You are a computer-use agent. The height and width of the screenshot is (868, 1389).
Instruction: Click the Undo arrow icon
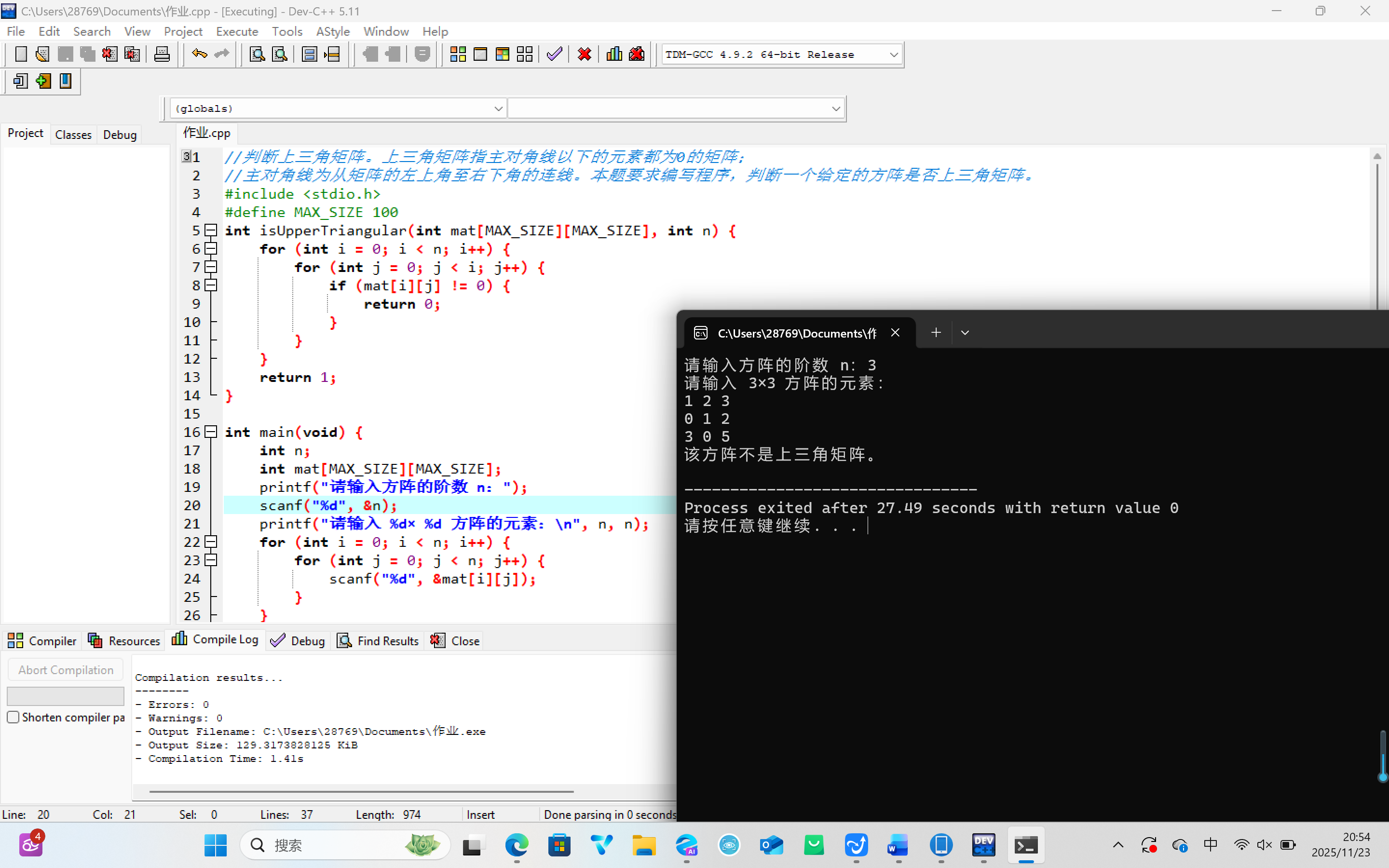click(199, 54)
